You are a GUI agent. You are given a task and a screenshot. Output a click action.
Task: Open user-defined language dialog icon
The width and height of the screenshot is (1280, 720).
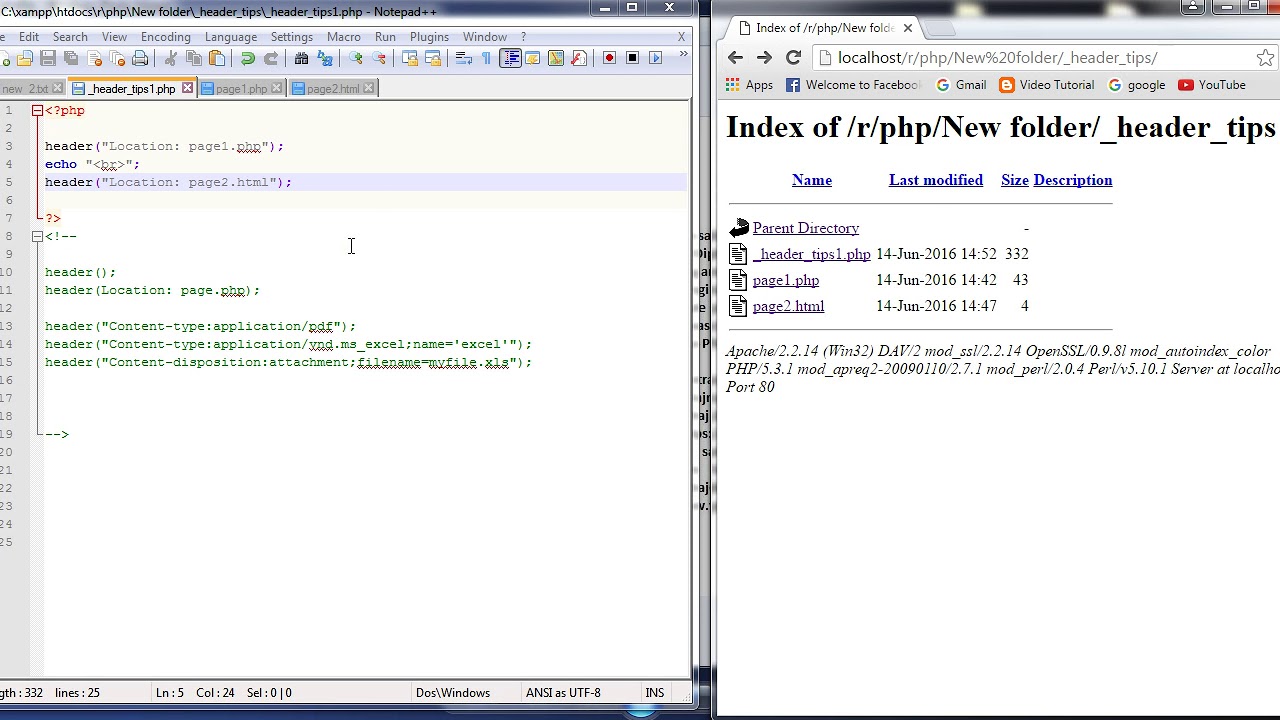532,58
